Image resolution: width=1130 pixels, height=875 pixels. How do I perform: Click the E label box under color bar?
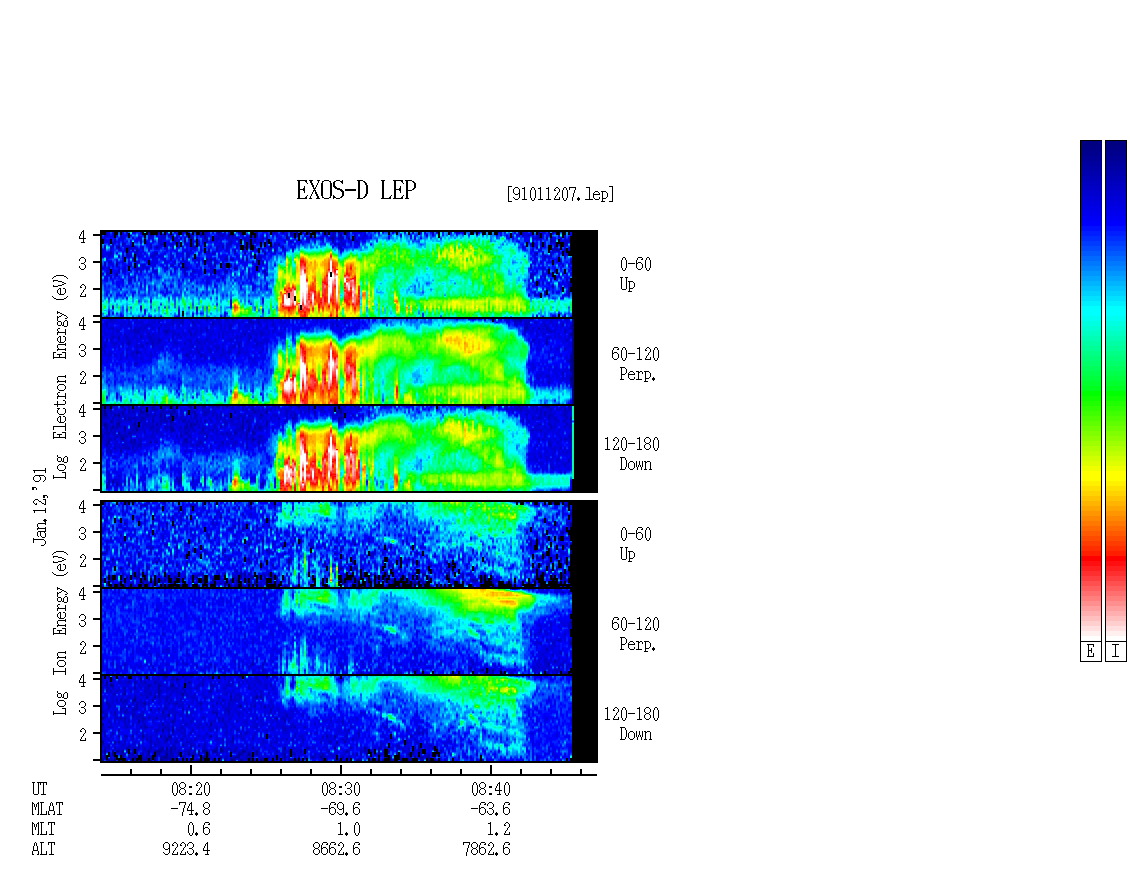1090,651
